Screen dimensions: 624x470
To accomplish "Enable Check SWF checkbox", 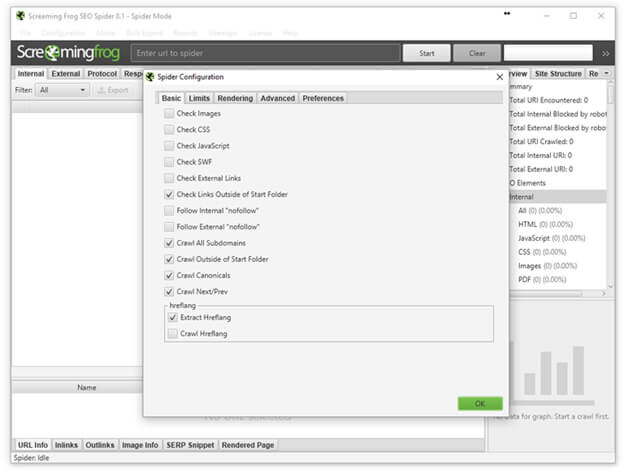I will [x=169, y=162].
